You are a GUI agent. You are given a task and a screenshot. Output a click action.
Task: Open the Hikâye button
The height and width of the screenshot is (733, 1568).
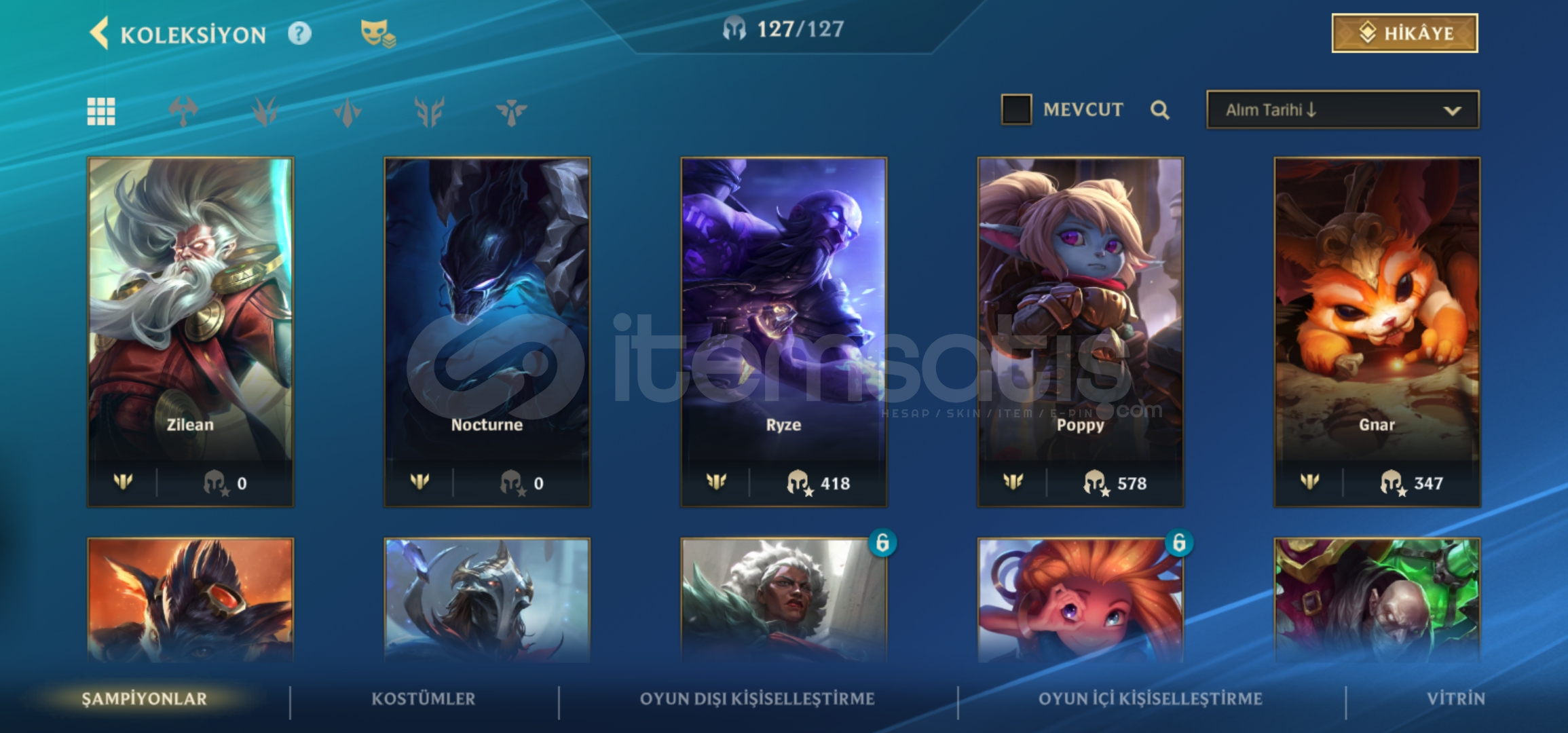[1404, 33]
